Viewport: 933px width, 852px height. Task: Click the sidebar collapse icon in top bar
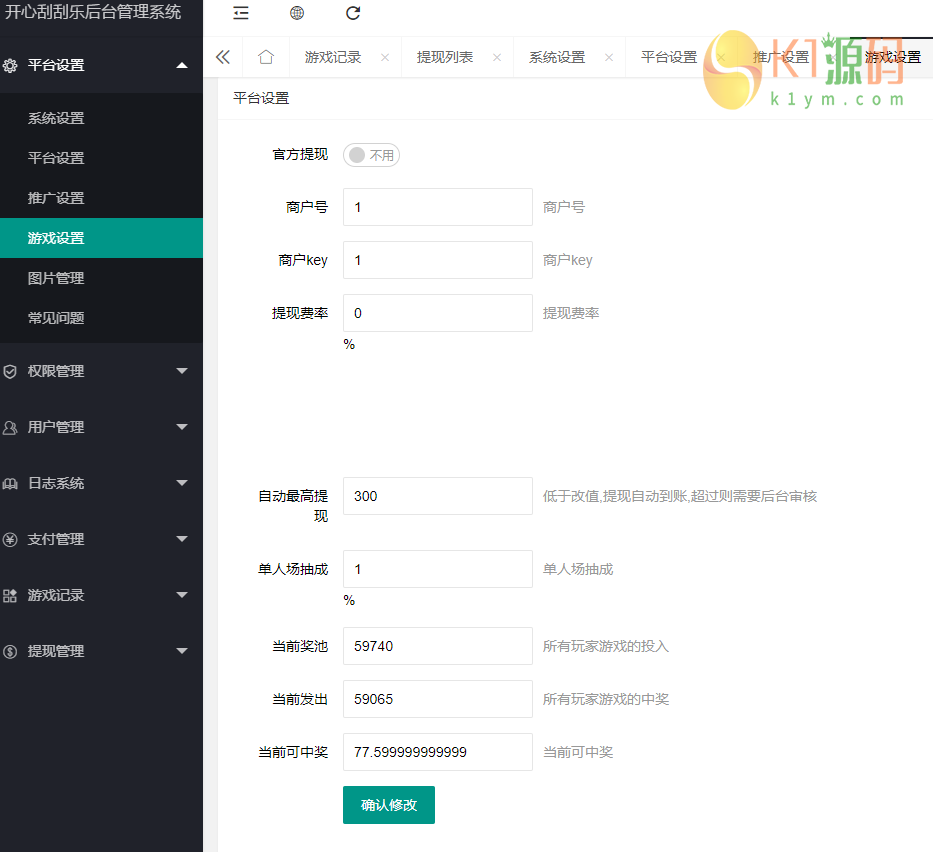point(241,13)
